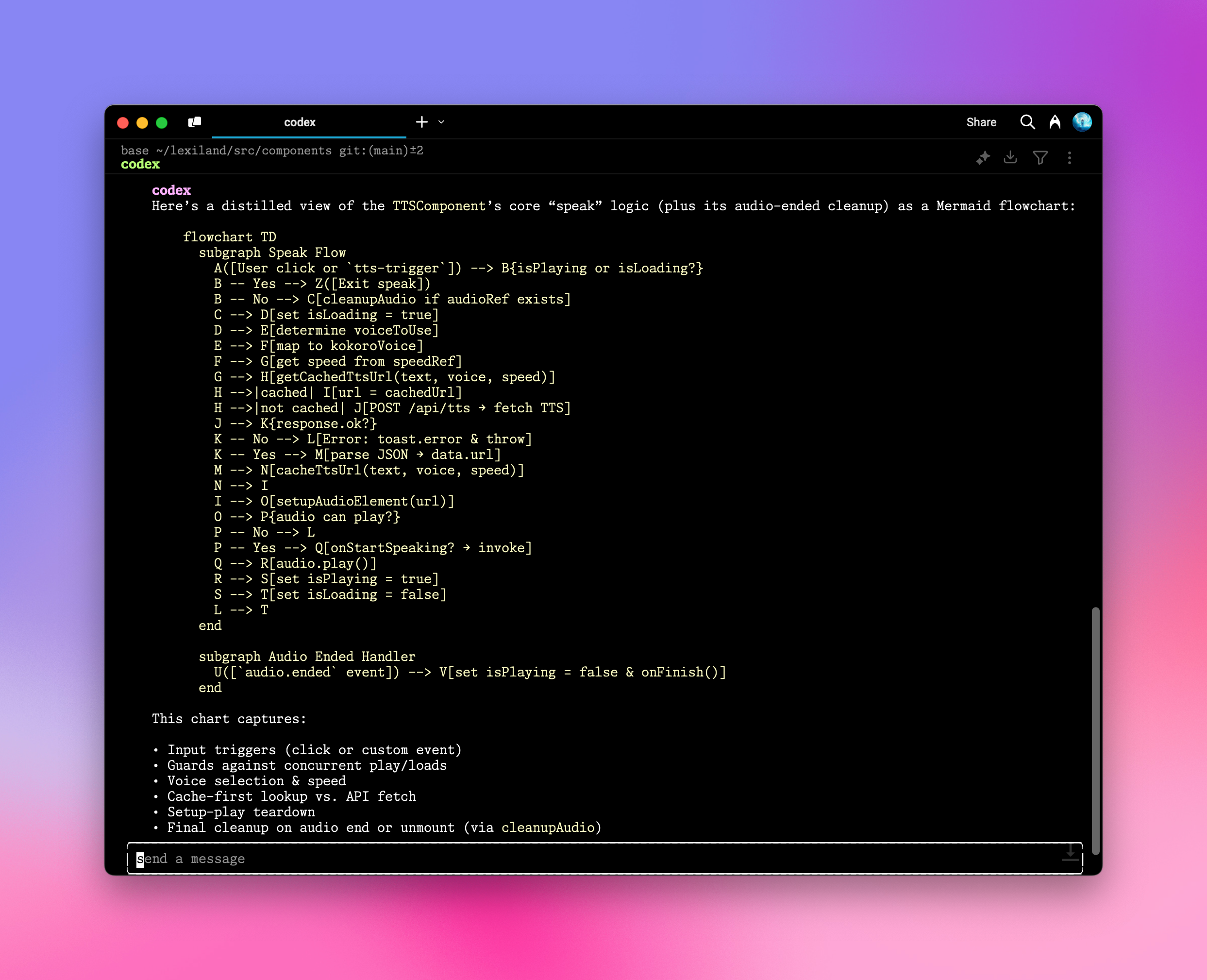The image size is (1207, 980).
Task: Open the user profile avatar
Action: pyautogui.click(x=1082, y=122)
